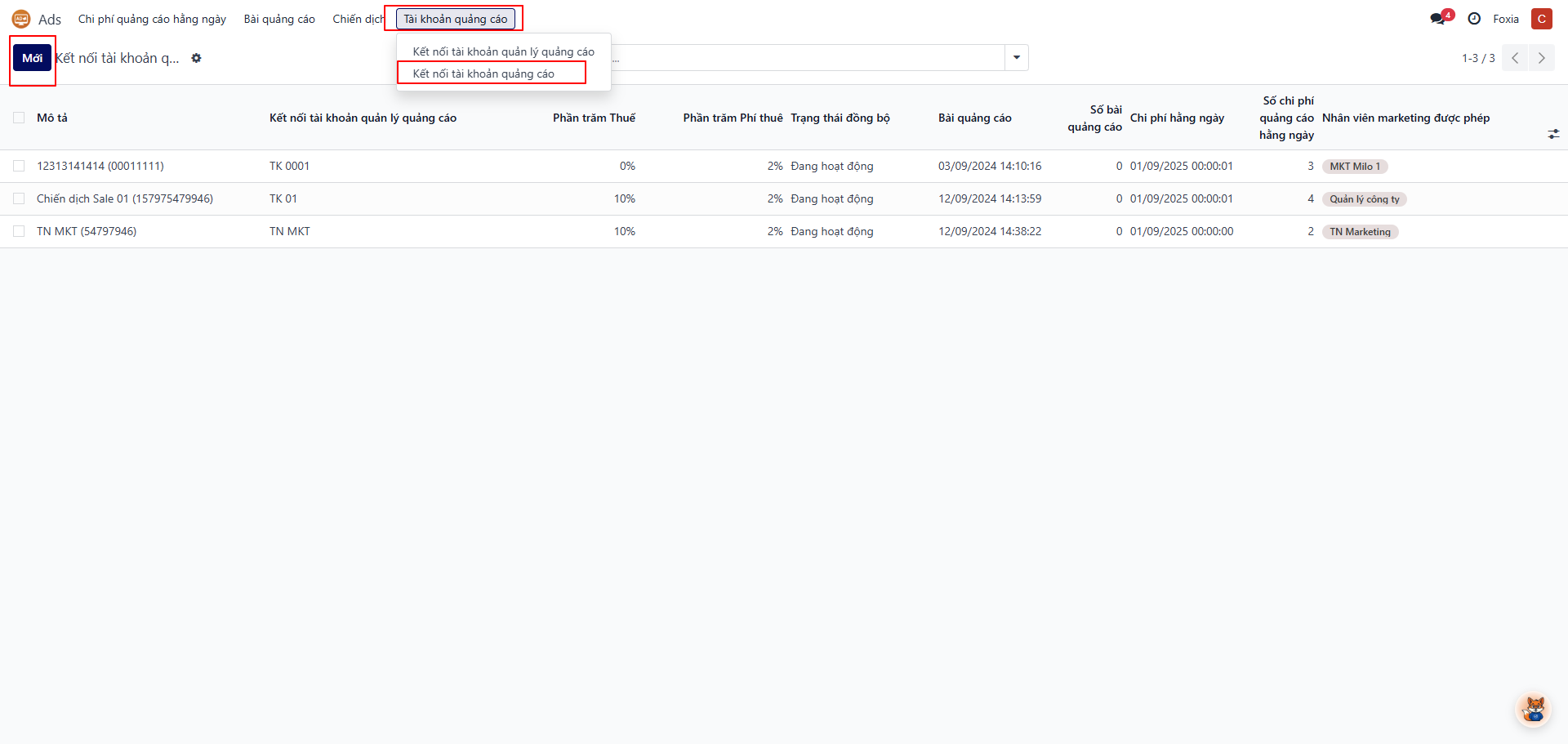Sort by Phần trăm Thuế column header
This screenshot has width=1568, height=744.
click(x=594, y=118)
